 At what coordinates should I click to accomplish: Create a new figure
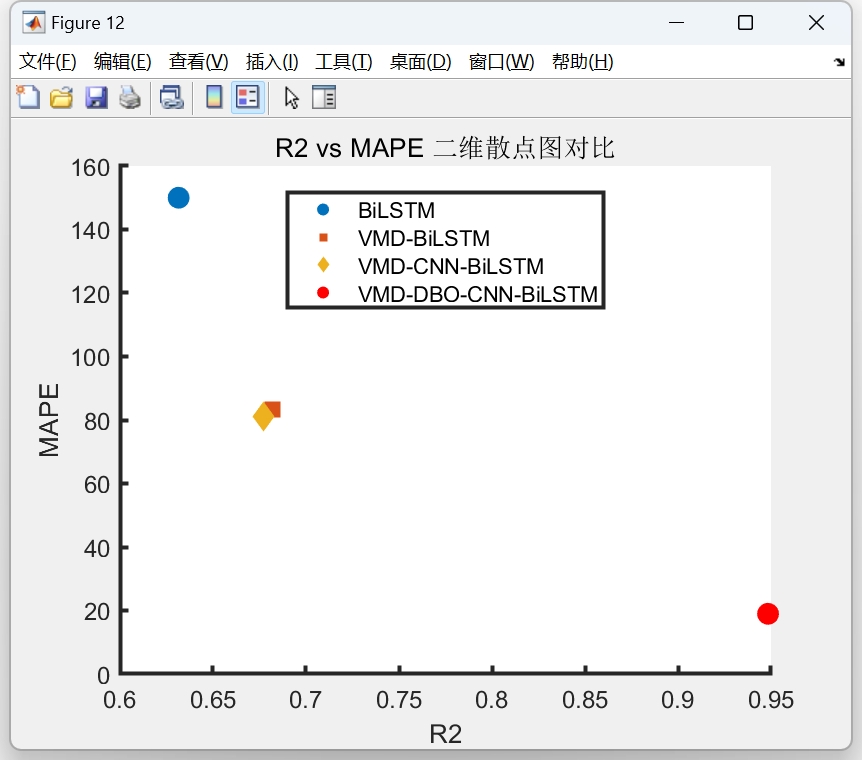(x=27, y=97)
